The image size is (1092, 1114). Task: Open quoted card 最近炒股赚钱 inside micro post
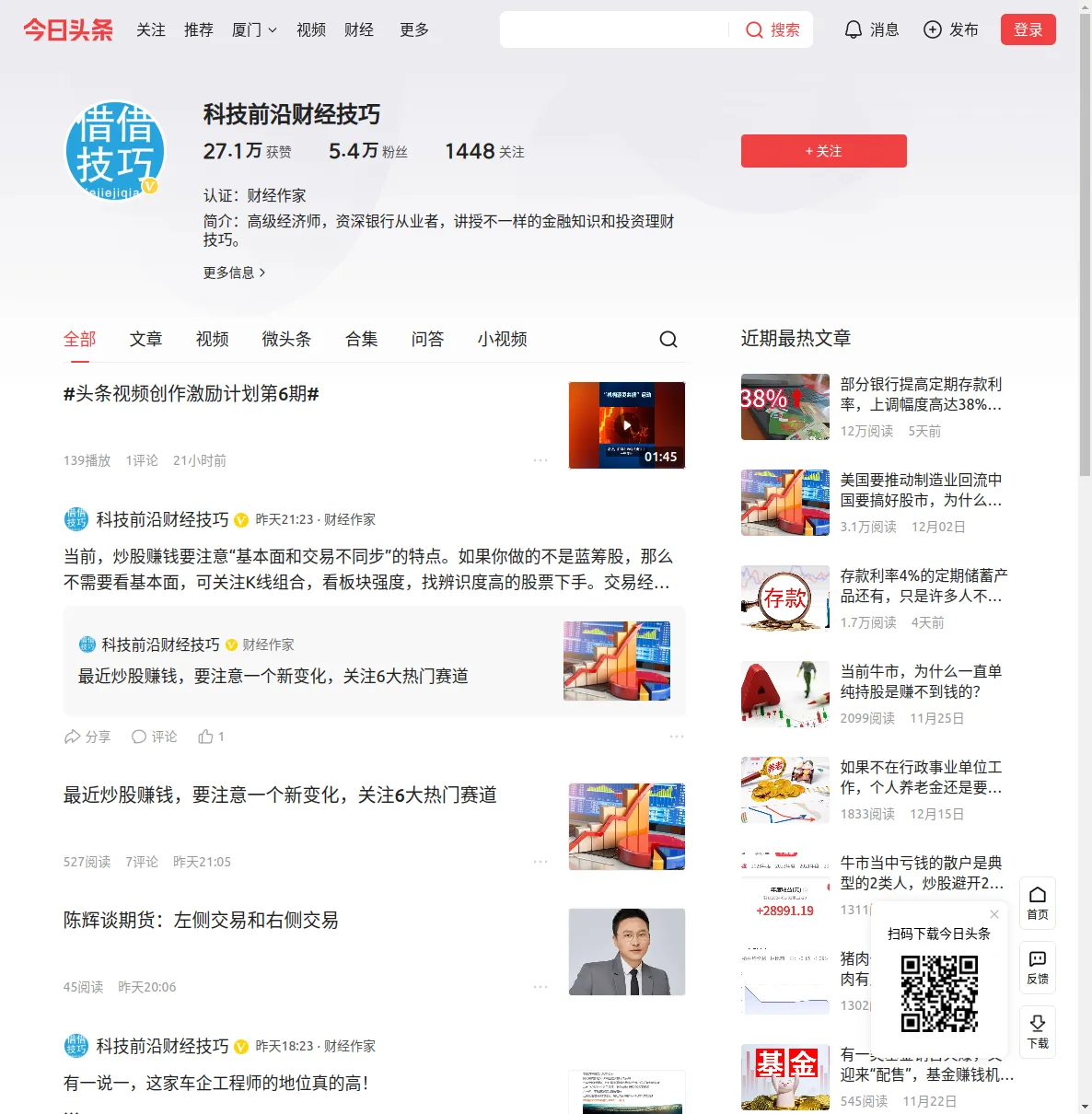pos(375,661)
